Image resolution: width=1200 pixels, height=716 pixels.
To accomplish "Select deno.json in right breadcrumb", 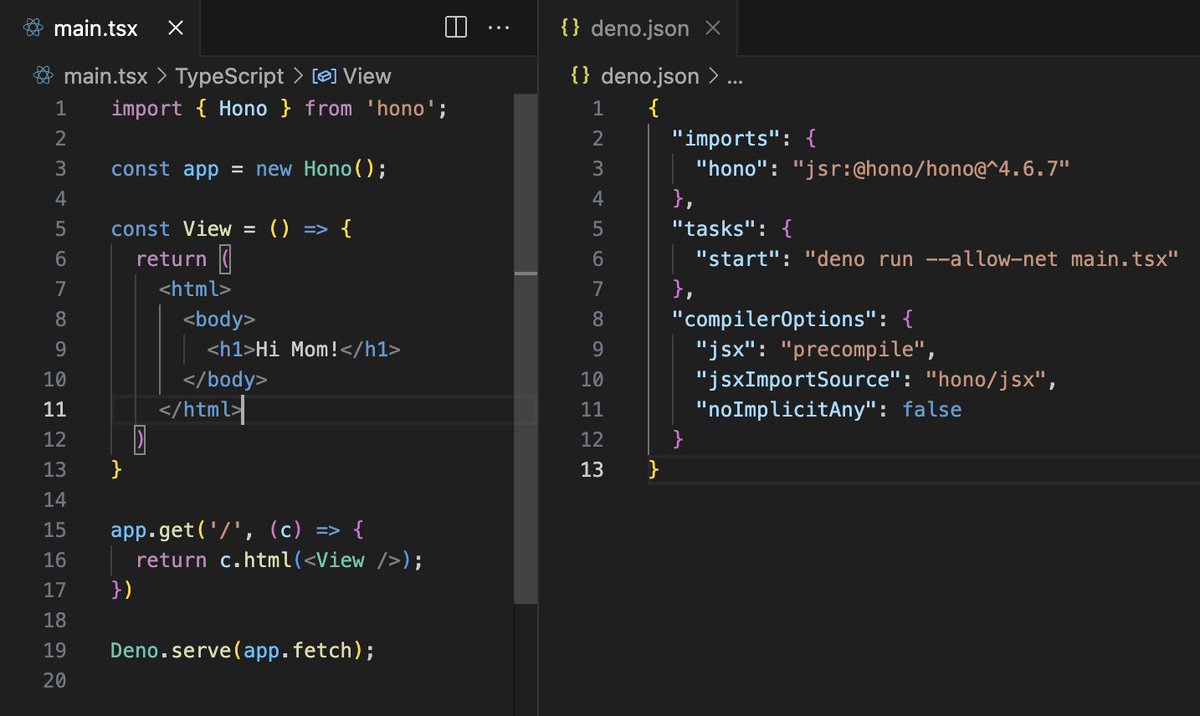I will coord(650,76).
